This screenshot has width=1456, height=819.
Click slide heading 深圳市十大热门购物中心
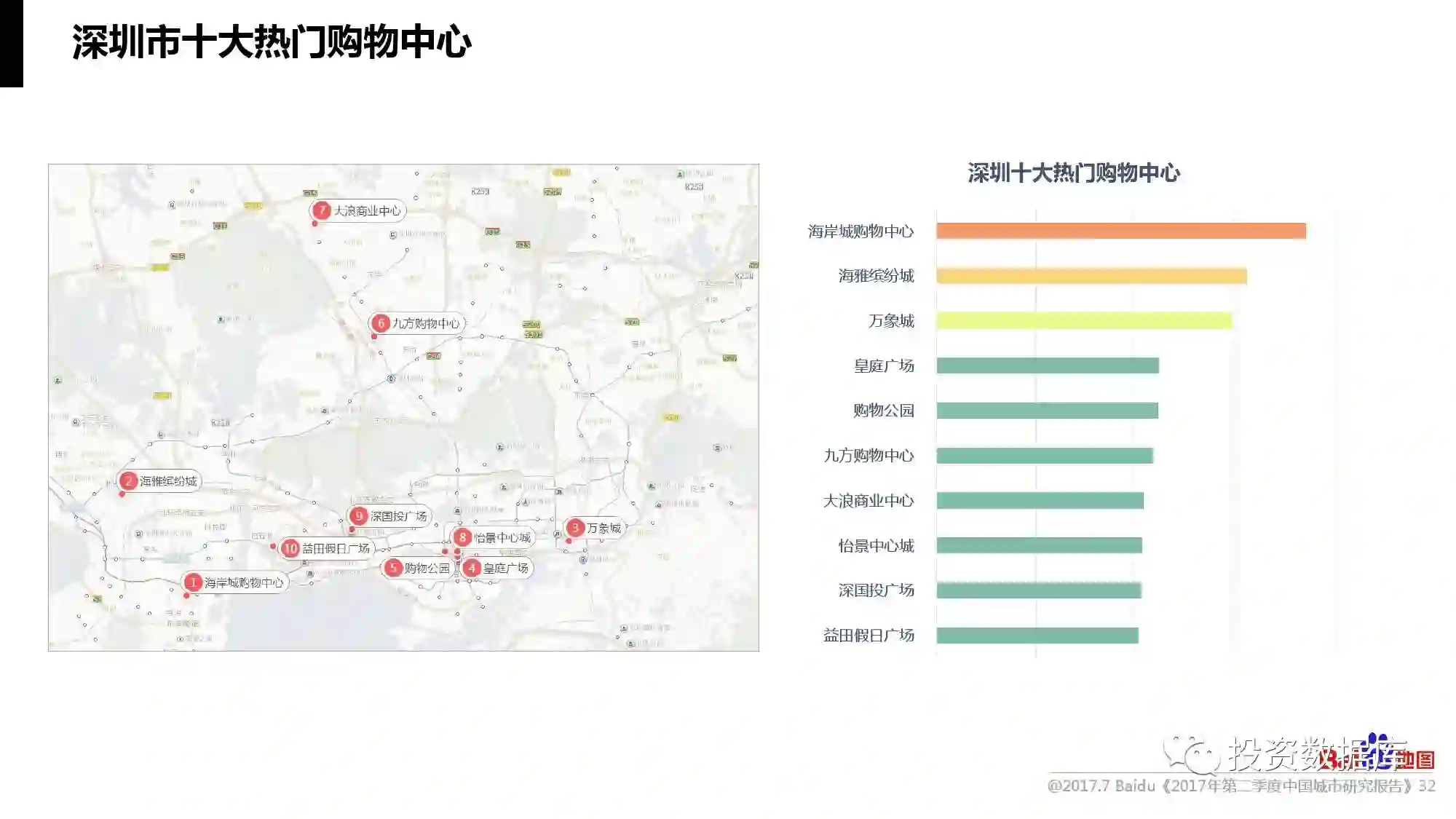point(272,41)
